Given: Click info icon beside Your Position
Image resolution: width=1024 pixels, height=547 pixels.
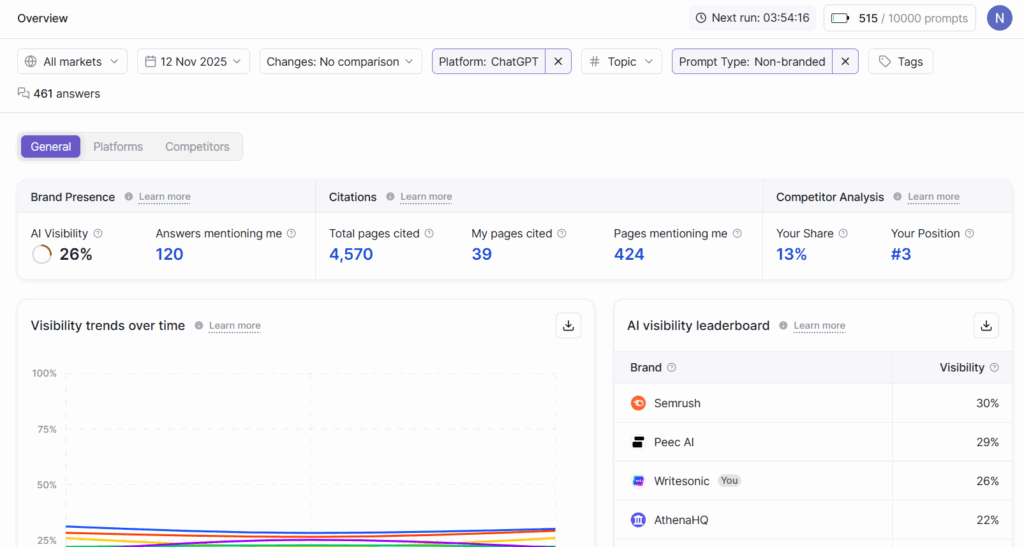Looking at the screenshot, I should [x=970, y=234].
